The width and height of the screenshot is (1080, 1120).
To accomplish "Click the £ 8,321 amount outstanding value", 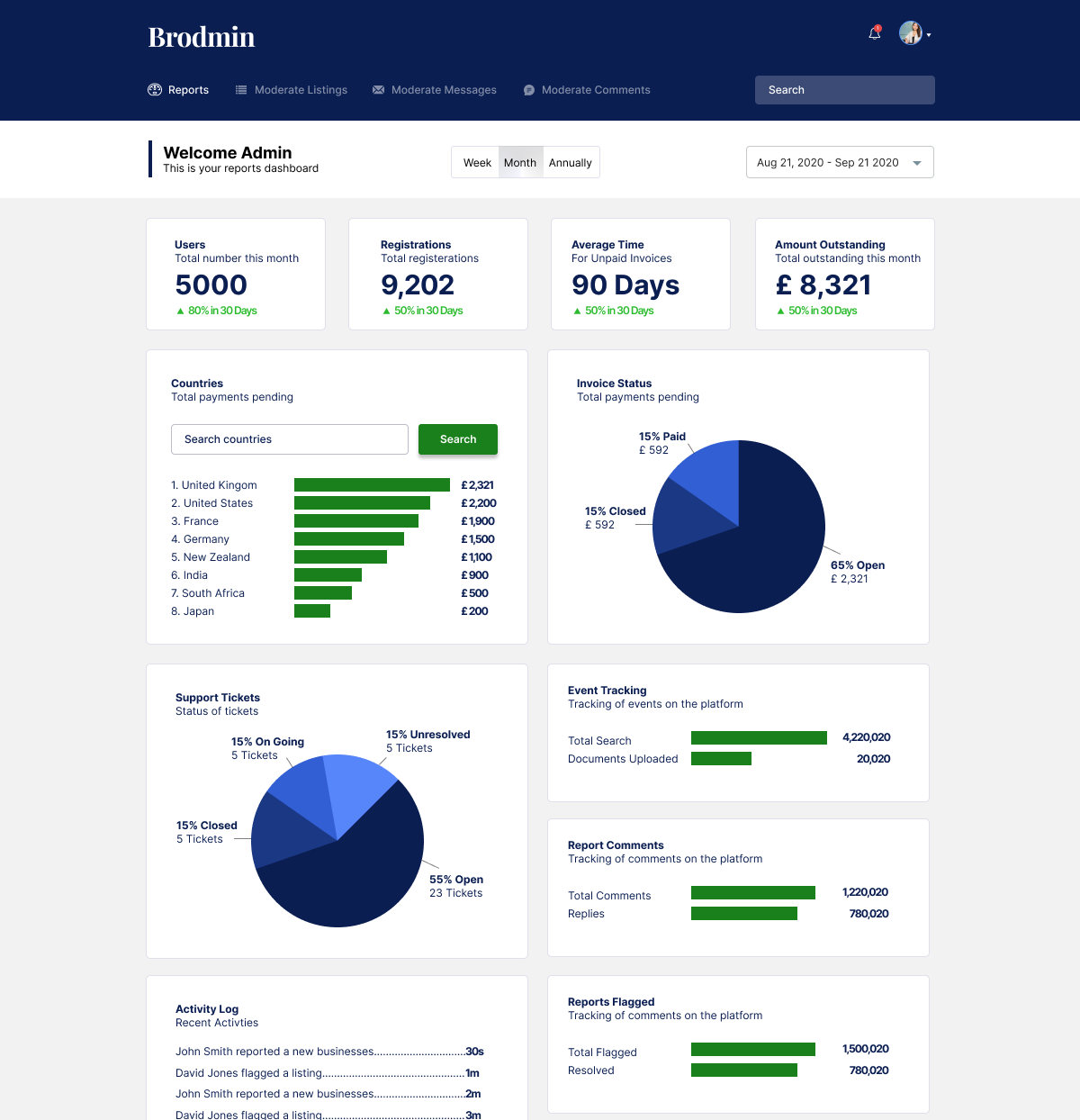I will point(823,285).
